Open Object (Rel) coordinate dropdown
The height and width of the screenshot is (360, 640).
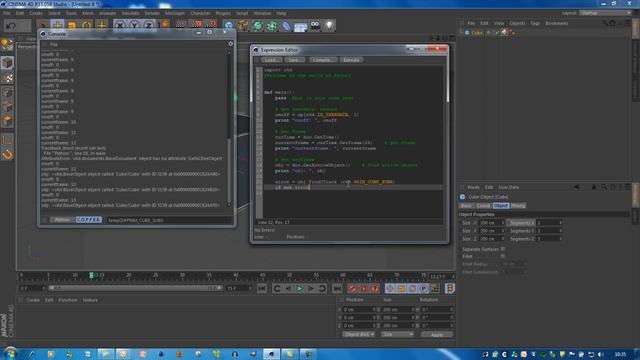pos(358,335)
